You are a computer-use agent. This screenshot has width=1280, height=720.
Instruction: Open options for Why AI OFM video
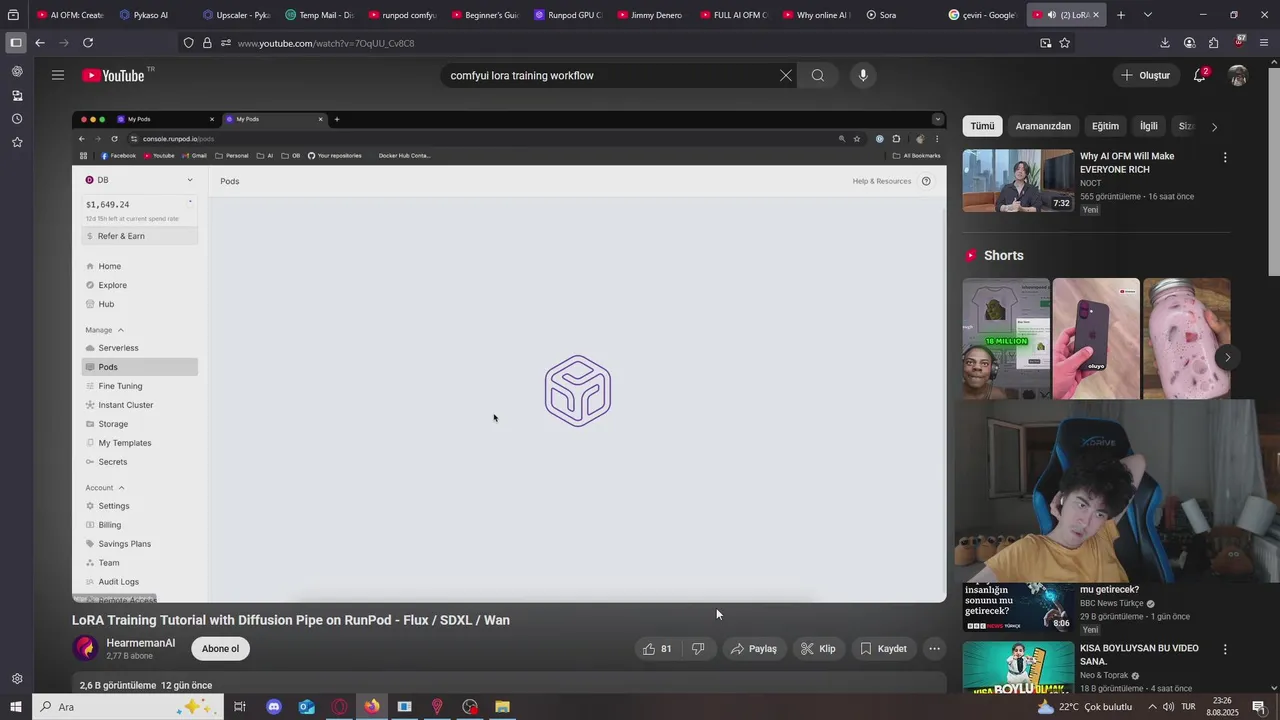tap(1225, 158)
